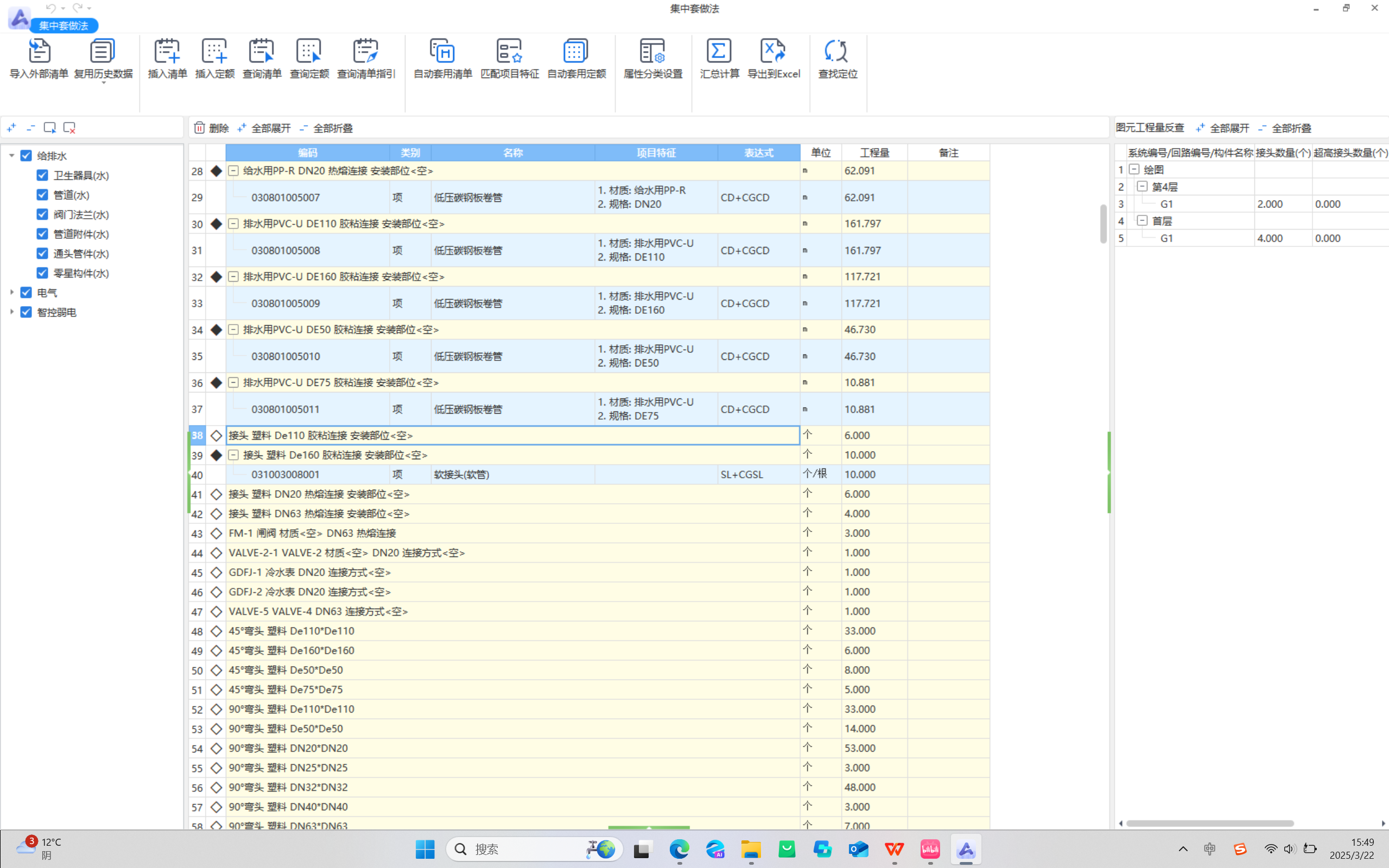
Task: Click the collapse-all icon above the tree
Action: [x=31, y=128]
